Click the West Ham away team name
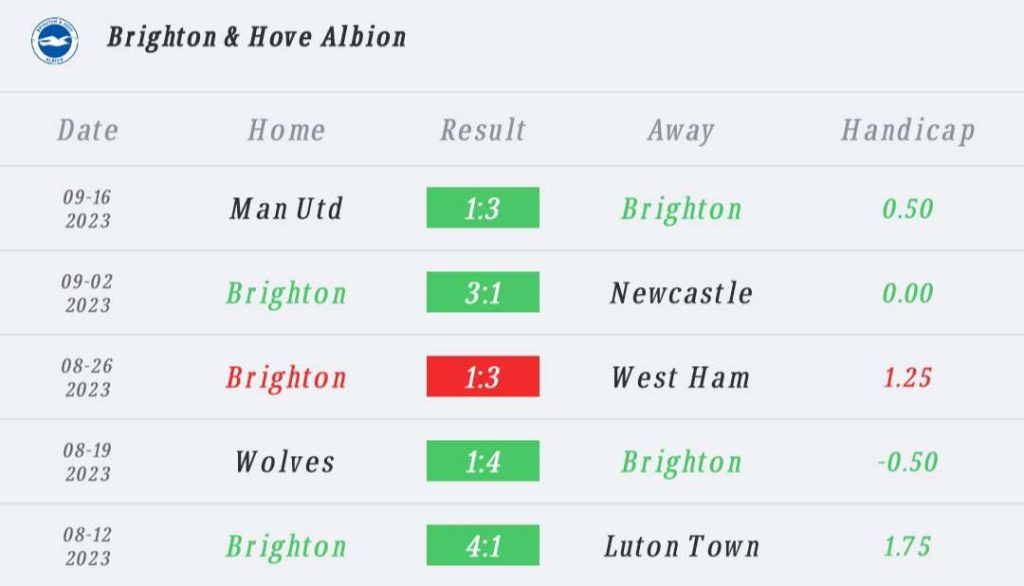Viewport: 1024px width, 586px height. point(681,378)
